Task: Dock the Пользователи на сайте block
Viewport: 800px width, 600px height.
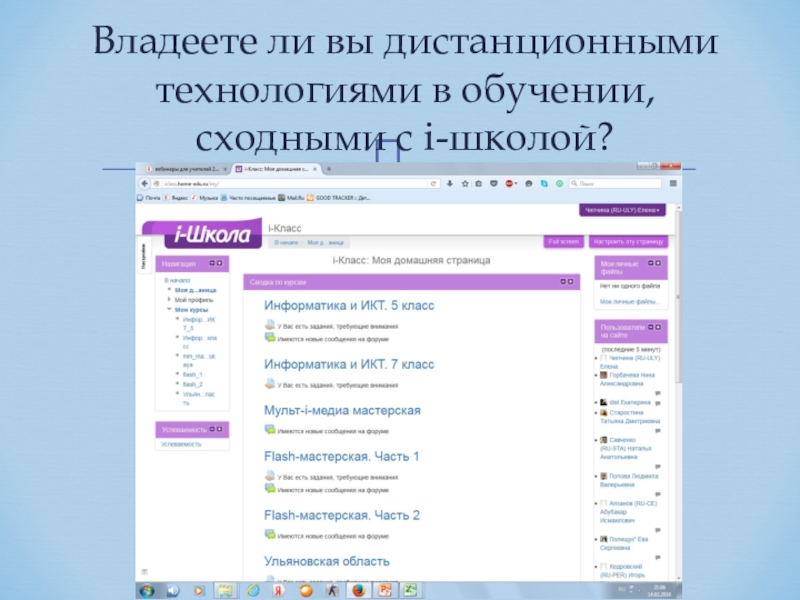Action: (658, 327)
